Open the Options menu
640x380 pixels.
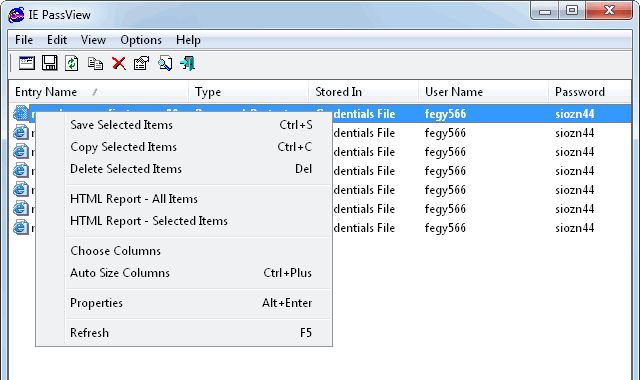pyautogui.click(x=141, y=40)
